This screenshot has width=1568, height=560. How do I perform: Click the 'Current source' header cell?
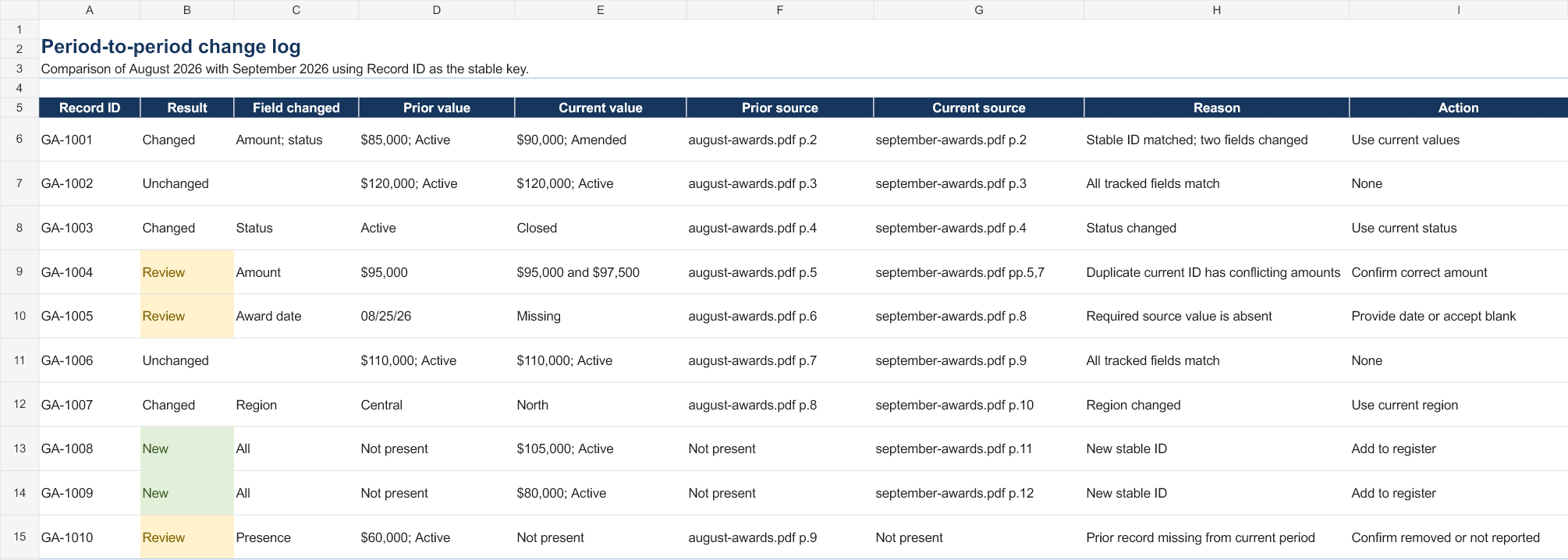pos(979,108)
